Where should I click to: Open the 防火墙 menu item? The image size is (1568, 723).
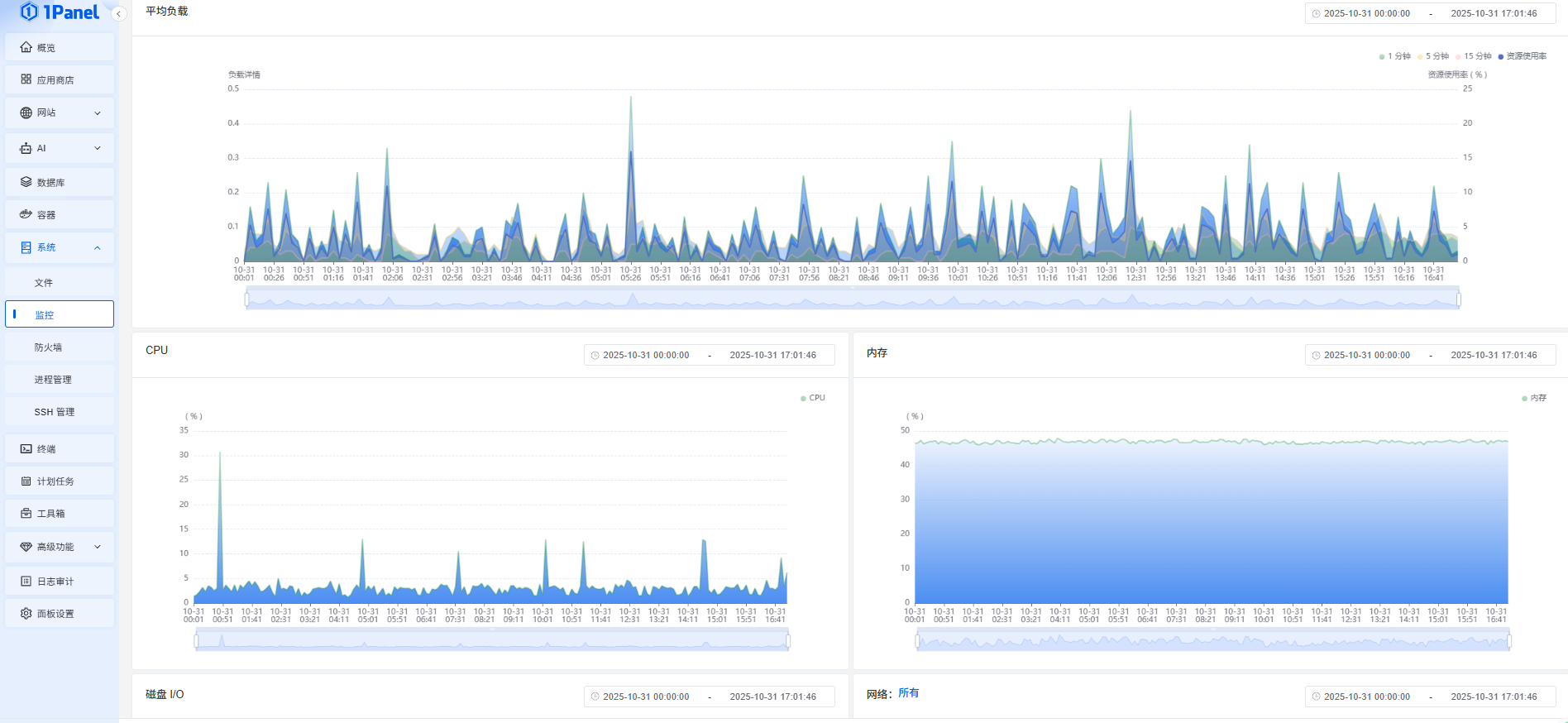(48, 347)
